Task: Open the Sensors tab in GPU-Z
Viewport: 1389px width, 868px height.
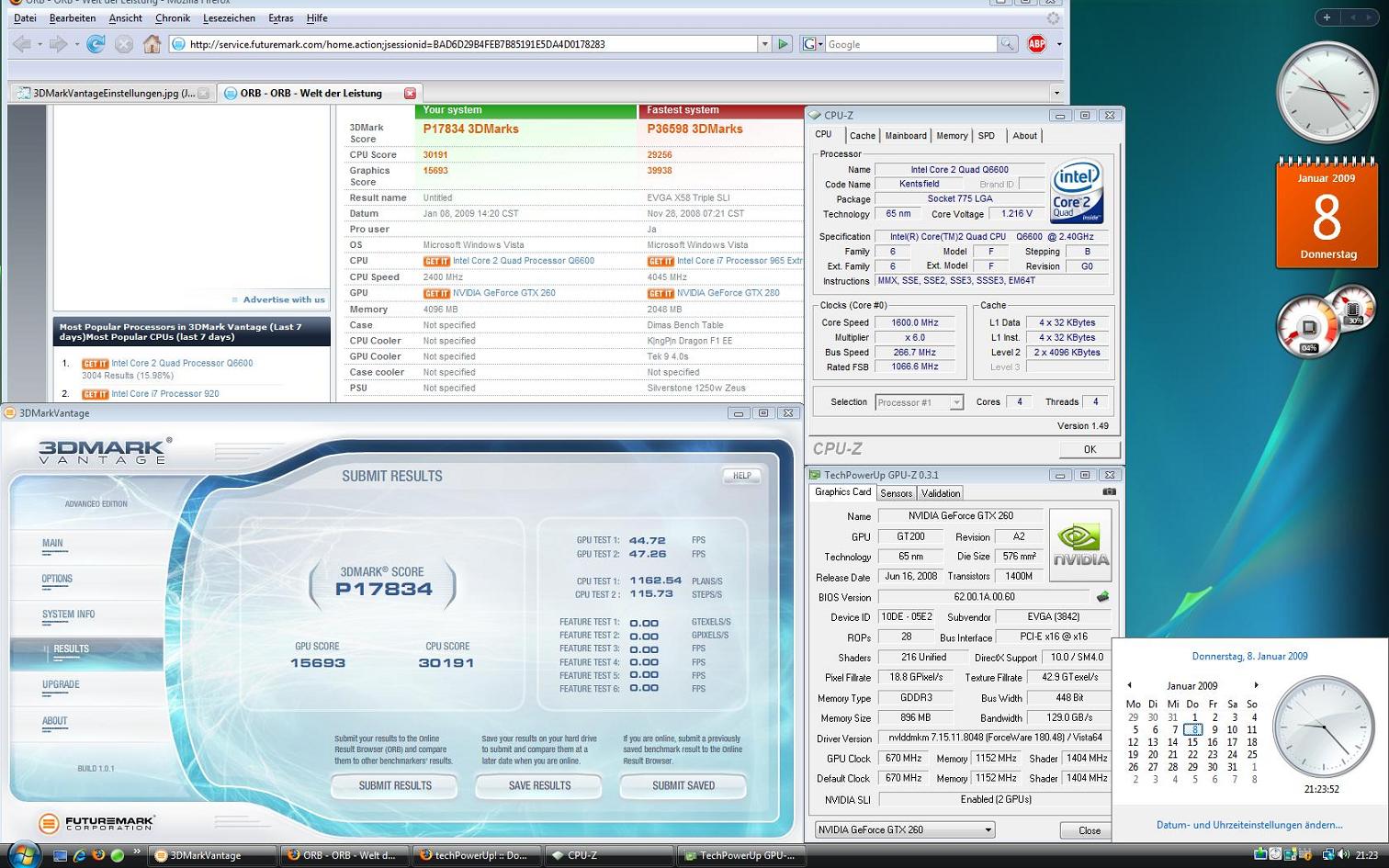Action: point(896,493)
